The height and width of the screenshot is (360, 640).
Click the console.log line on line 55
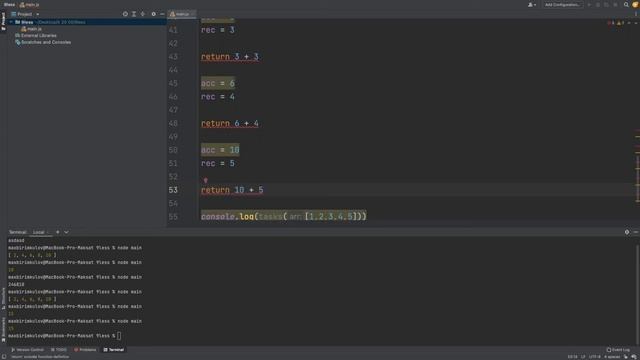pyautogui.click(x=284, y=216)
